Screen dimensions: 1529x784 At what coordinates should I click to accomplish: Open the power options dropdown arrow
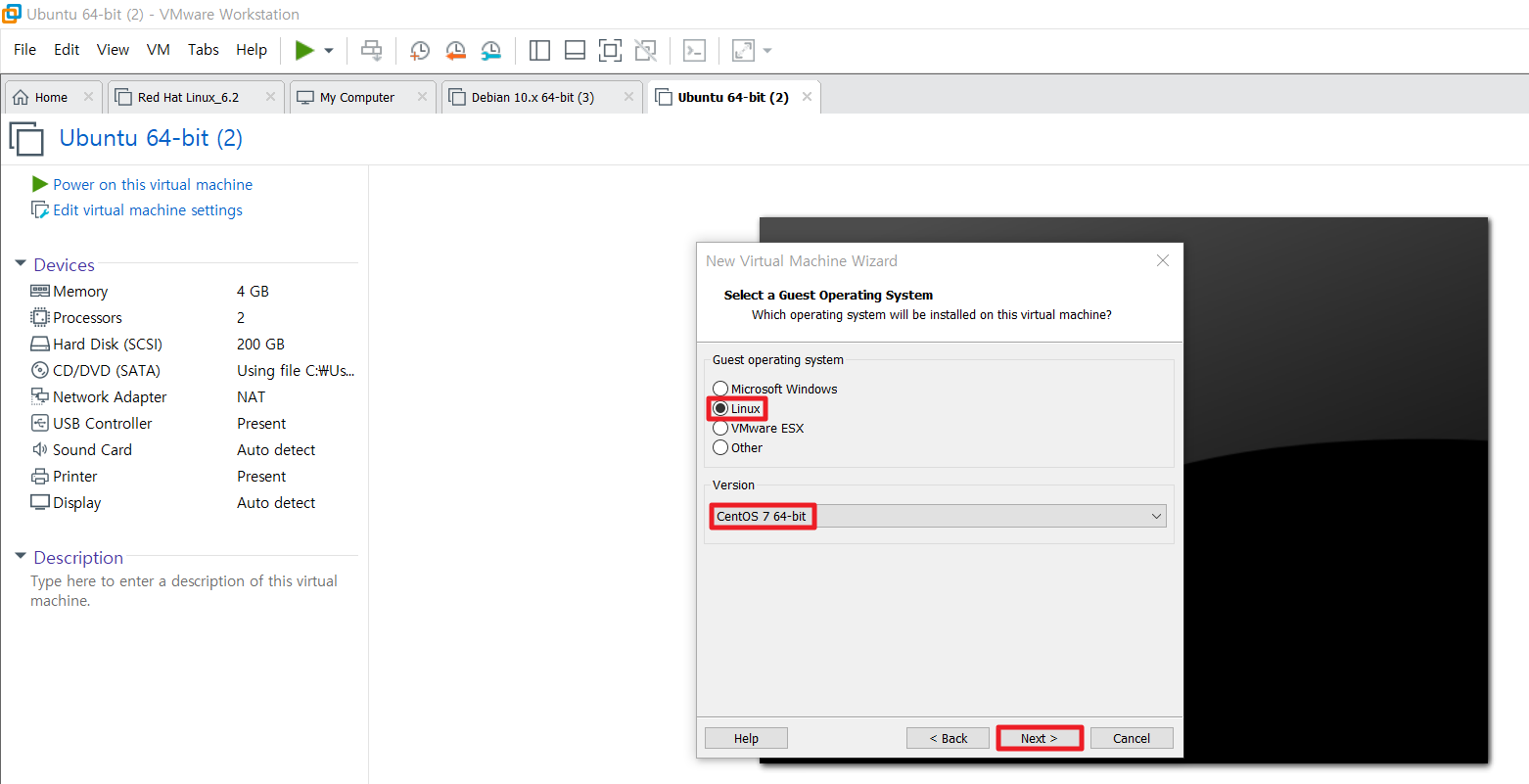329,50
